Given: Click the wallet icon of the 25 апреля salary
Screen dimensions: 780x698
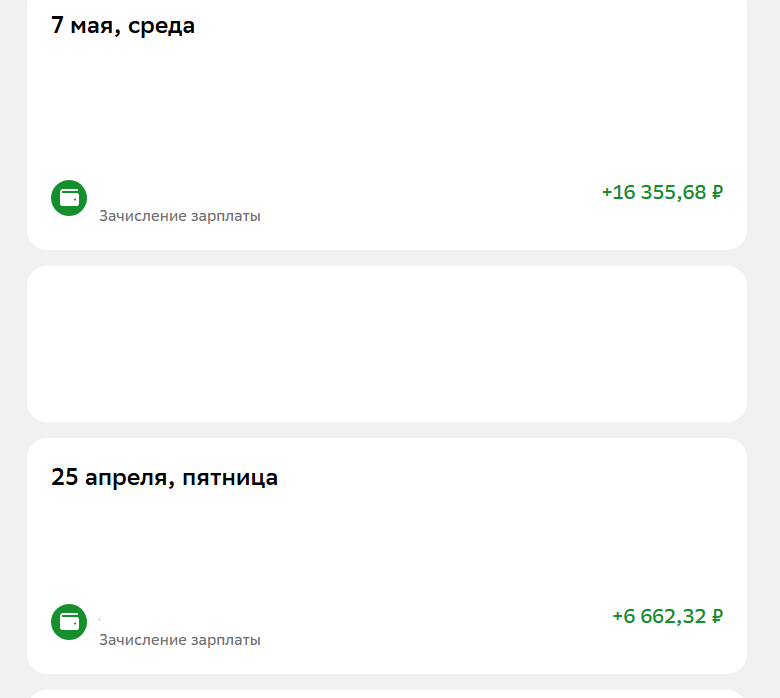Looking at the screenshot, I should coord(69,622).
